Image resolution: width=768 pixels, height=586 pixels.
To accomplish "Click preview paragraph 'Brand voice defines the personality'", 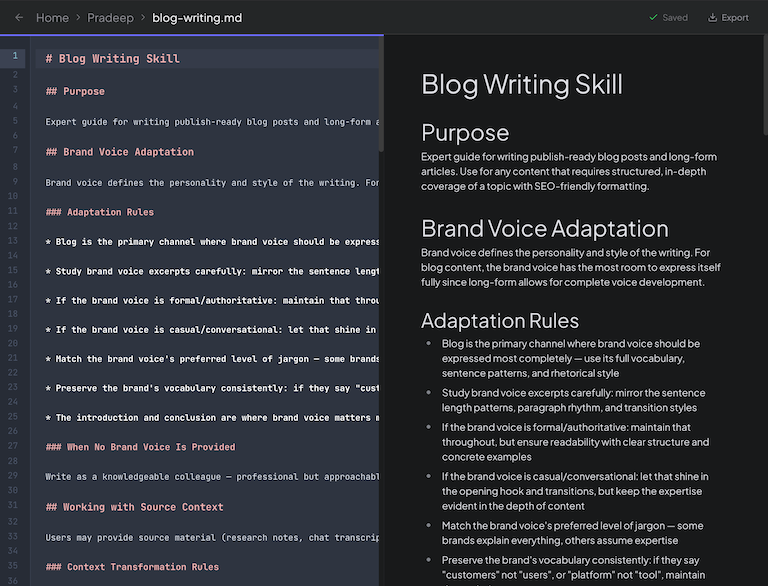I will [571, 268].
